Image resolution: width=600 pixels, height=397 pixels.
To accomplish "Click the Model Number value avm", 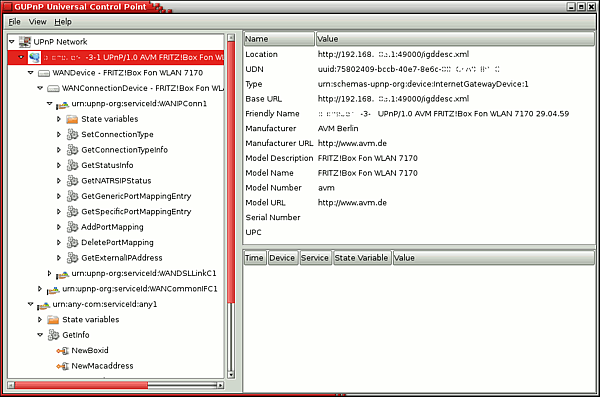I will click(326, 188).
